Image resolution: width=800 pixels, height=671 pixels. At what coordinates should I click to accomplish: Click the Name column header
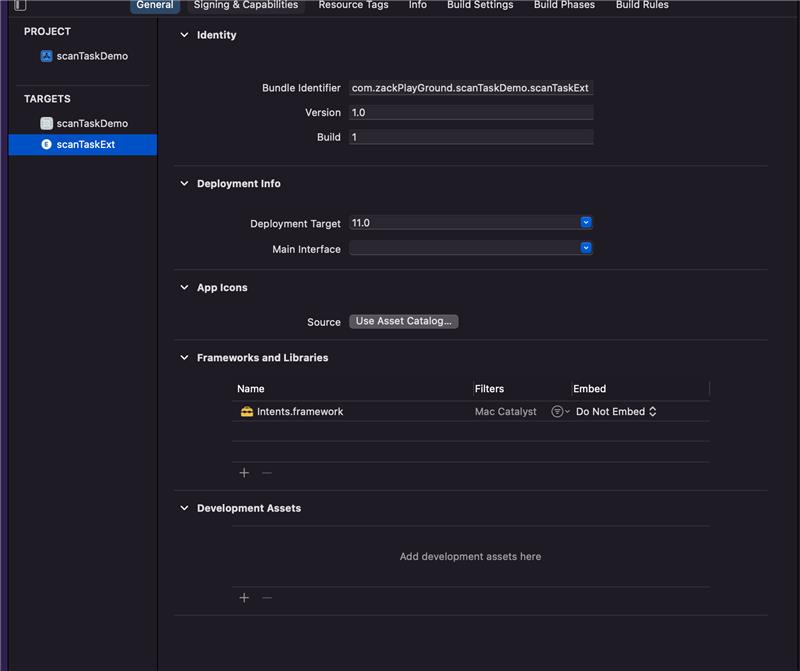pyautogui.click(x=251, y=389)
